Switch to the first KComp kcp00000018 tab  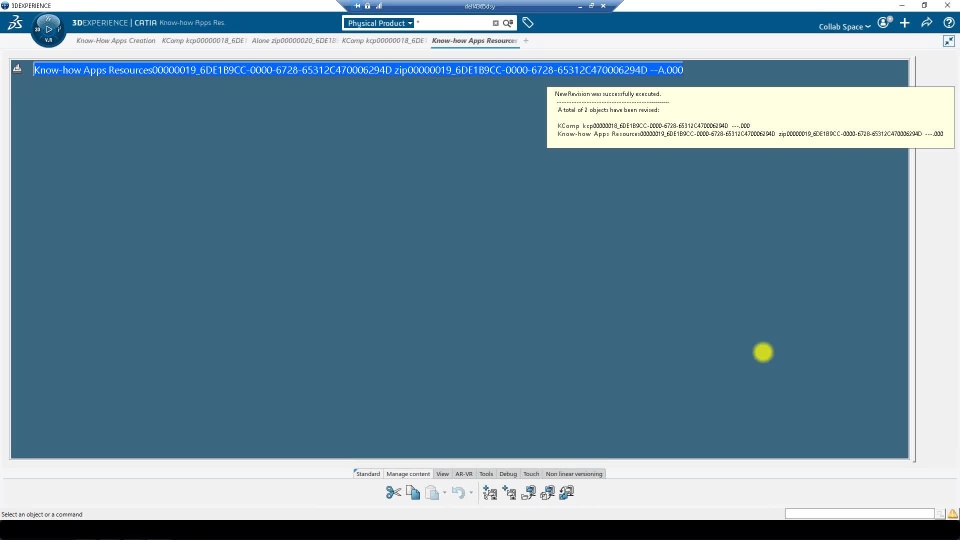coord(204,40)
